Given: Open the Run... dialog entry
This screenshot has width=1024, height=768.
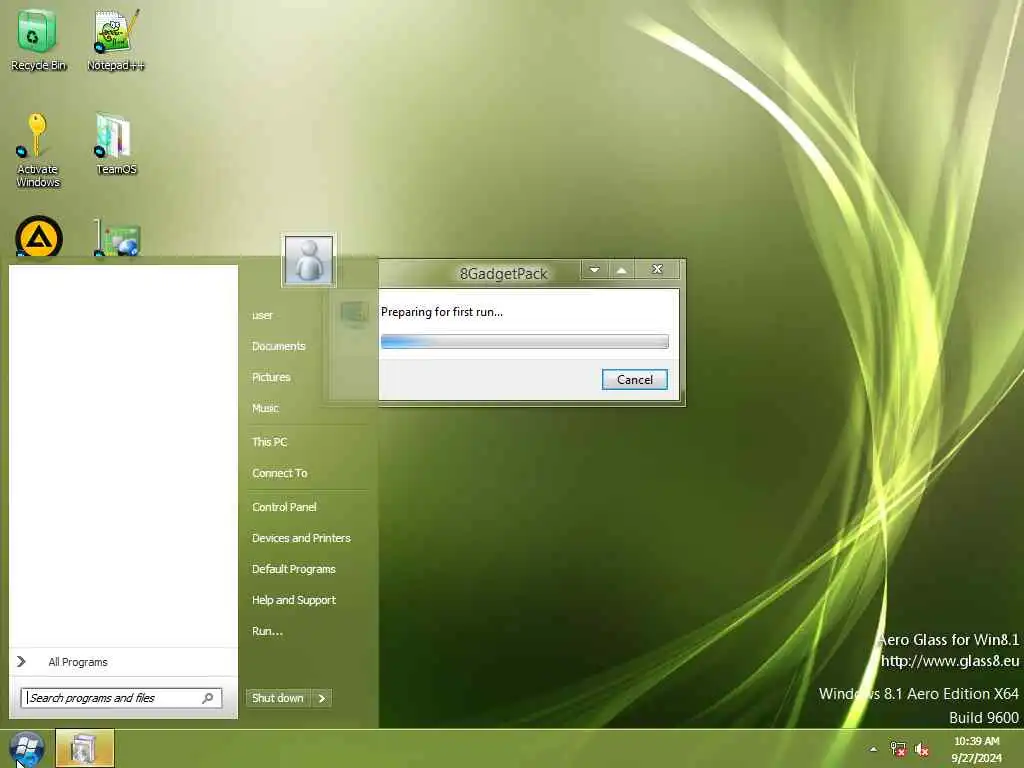Looking at the screenshot, I should click(x=268, y=631).
